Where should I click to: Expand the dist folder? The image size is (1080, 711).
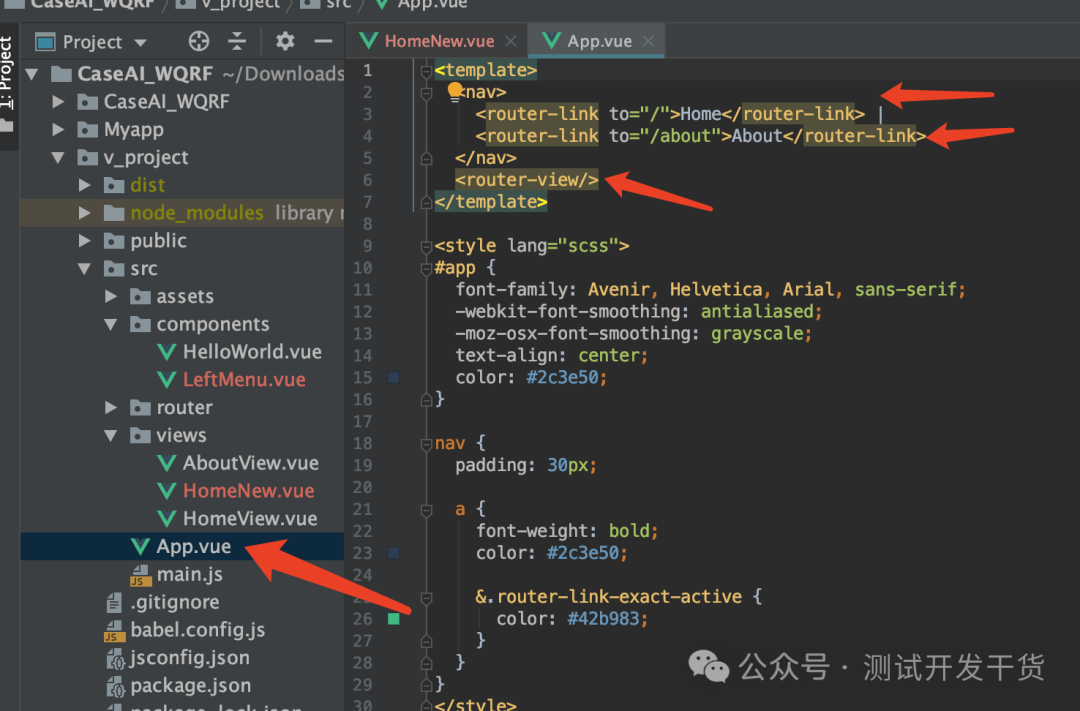[84, 185]
